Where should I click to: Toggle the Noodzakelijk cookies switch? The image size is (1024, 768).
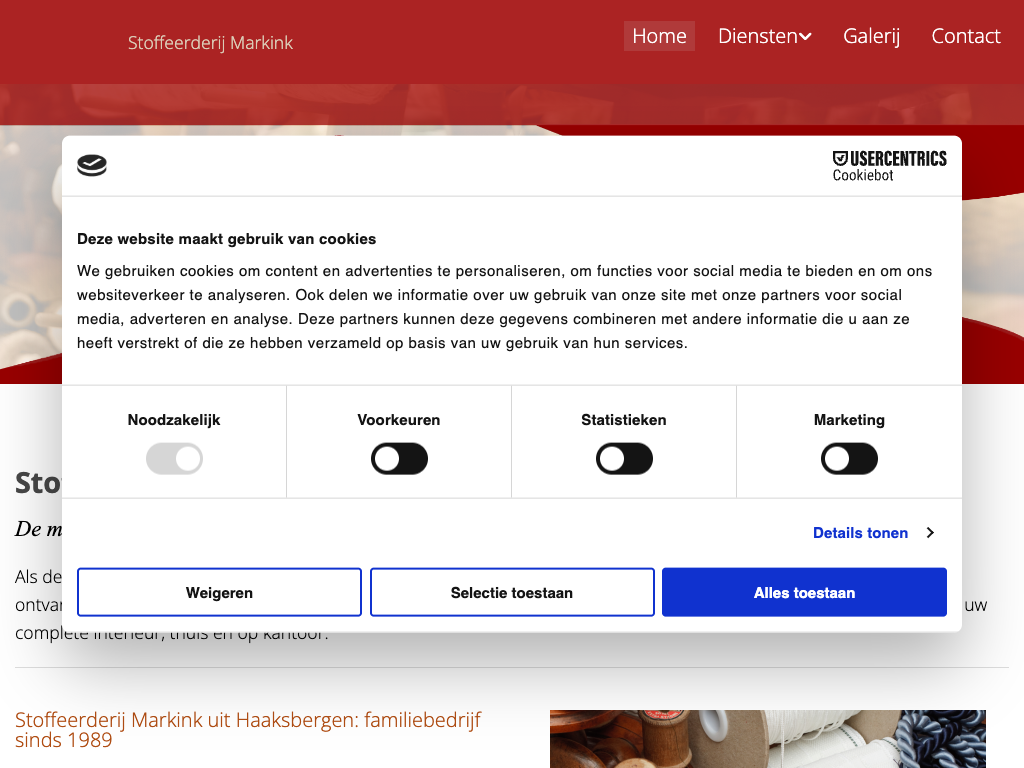(174, 460)
